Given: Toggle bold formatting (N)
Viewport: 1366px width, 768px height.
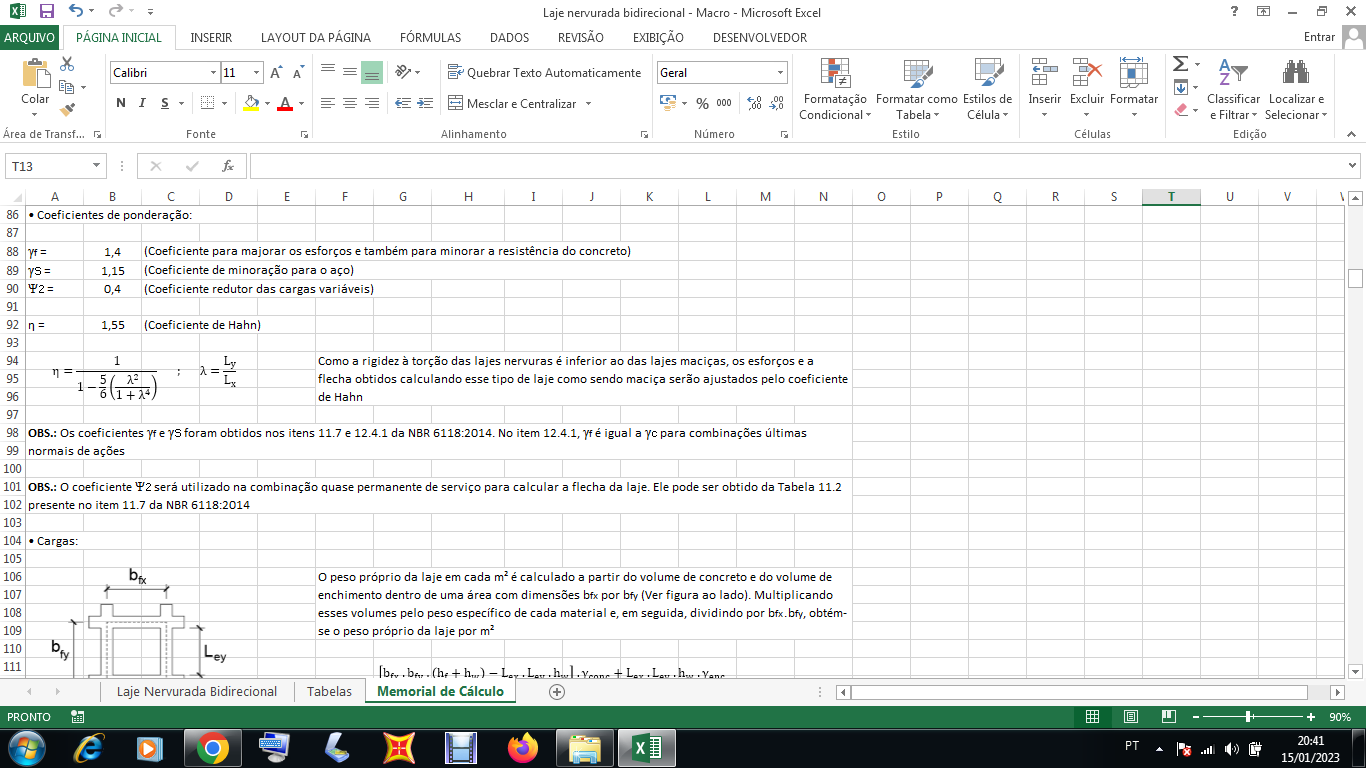Looking at the screenshot, I should click(121, 103).
